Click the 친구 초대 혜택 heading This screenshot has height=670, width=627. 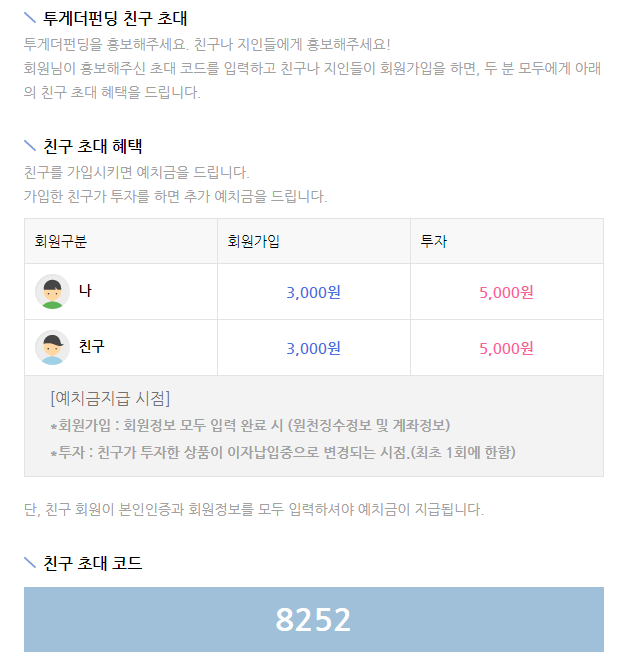pos(93,146)
